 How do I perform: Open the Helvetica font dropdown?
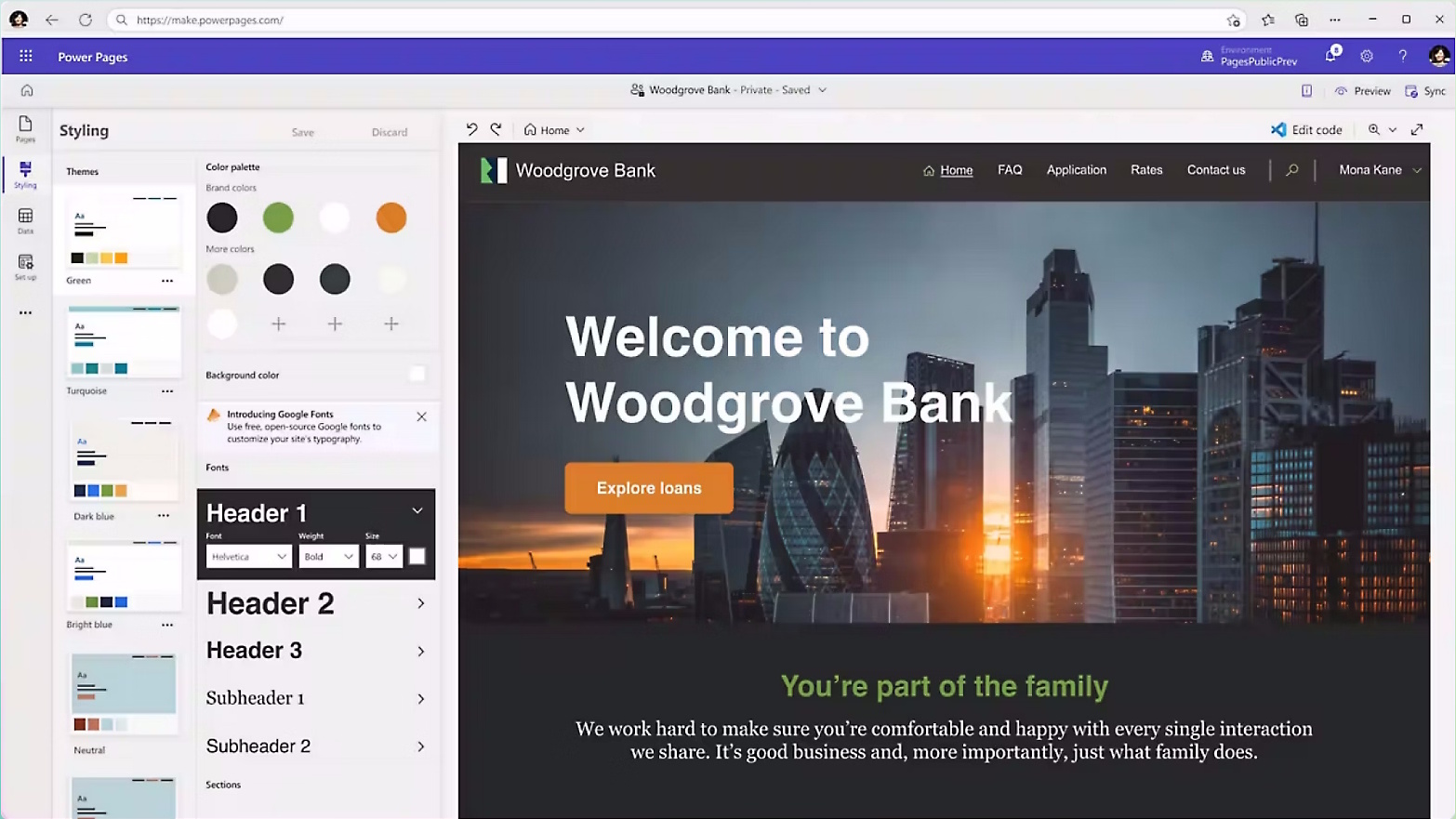(248, 556)
